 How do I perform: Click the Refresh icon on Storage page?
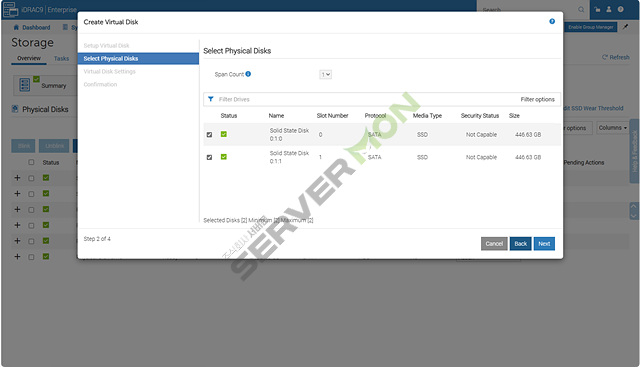[x=605, y=57]
